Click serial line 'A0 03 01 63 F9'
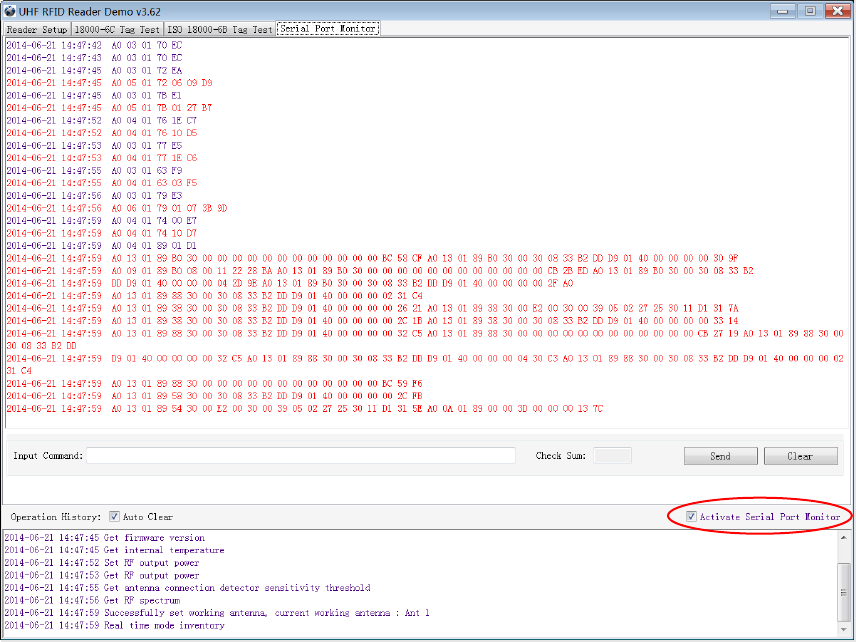Viewport: 856px width, 642px height. click(94, 171)
